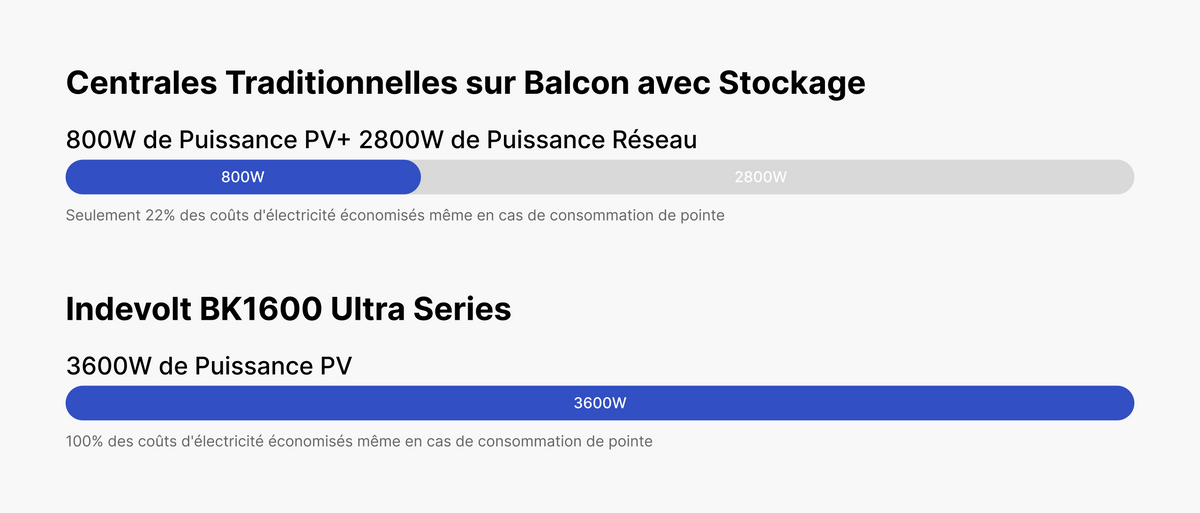Click "800W de Puissance PV+" in the subtitle

pos(208,140)
